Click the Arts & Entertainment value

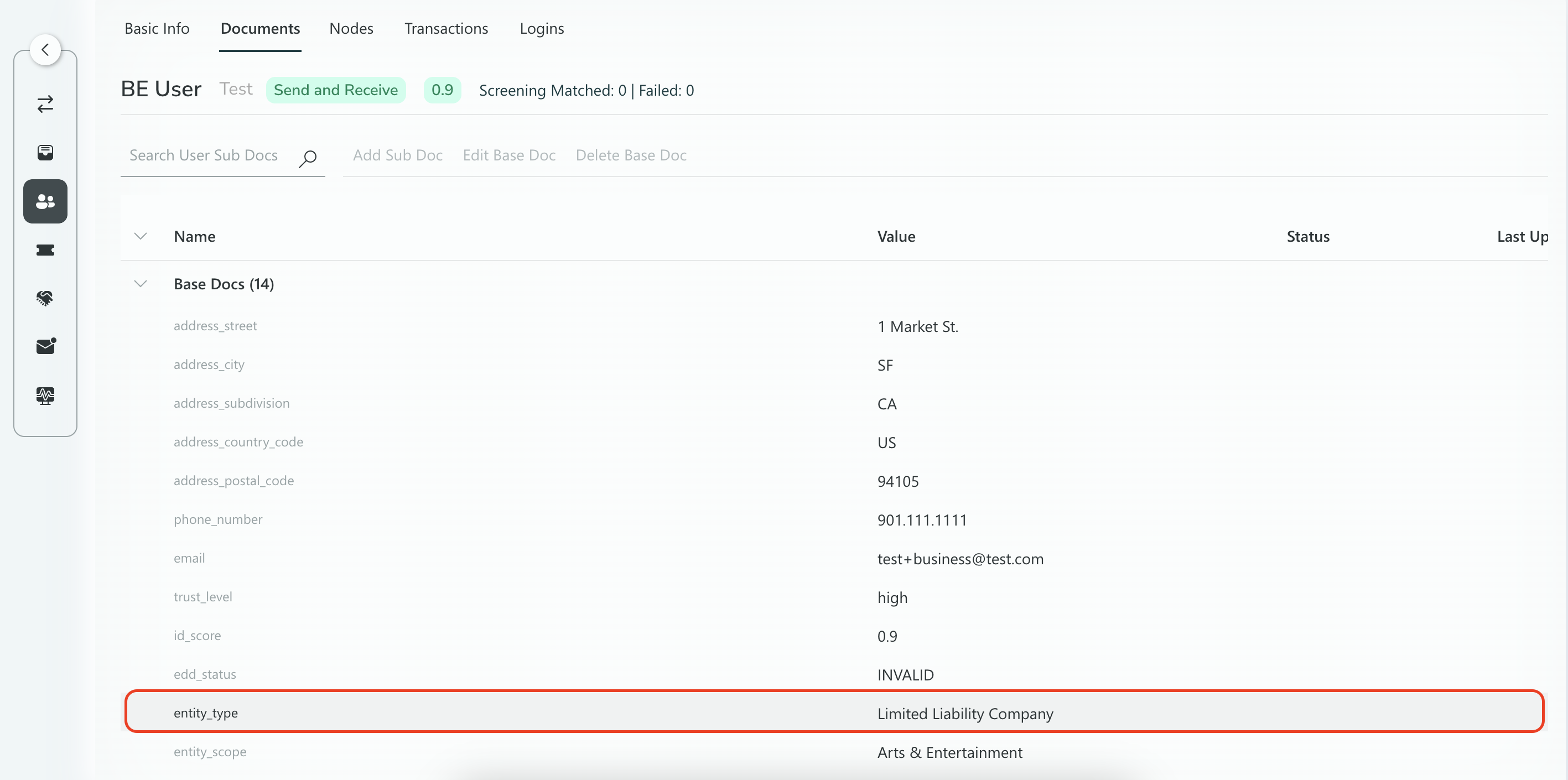(949, 753)
